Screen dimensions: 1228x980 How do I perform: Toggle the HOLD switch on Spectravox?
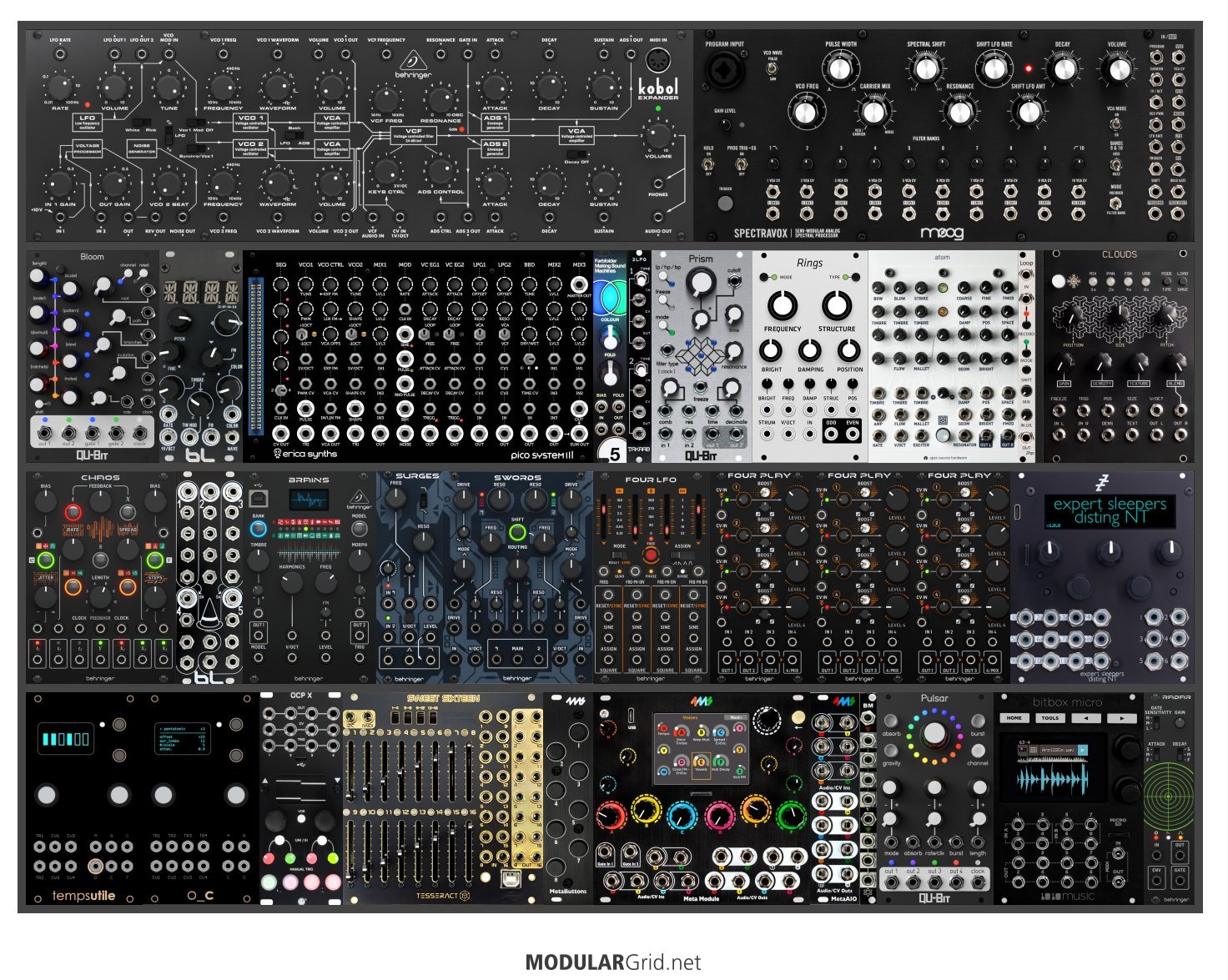pos(709,163)
